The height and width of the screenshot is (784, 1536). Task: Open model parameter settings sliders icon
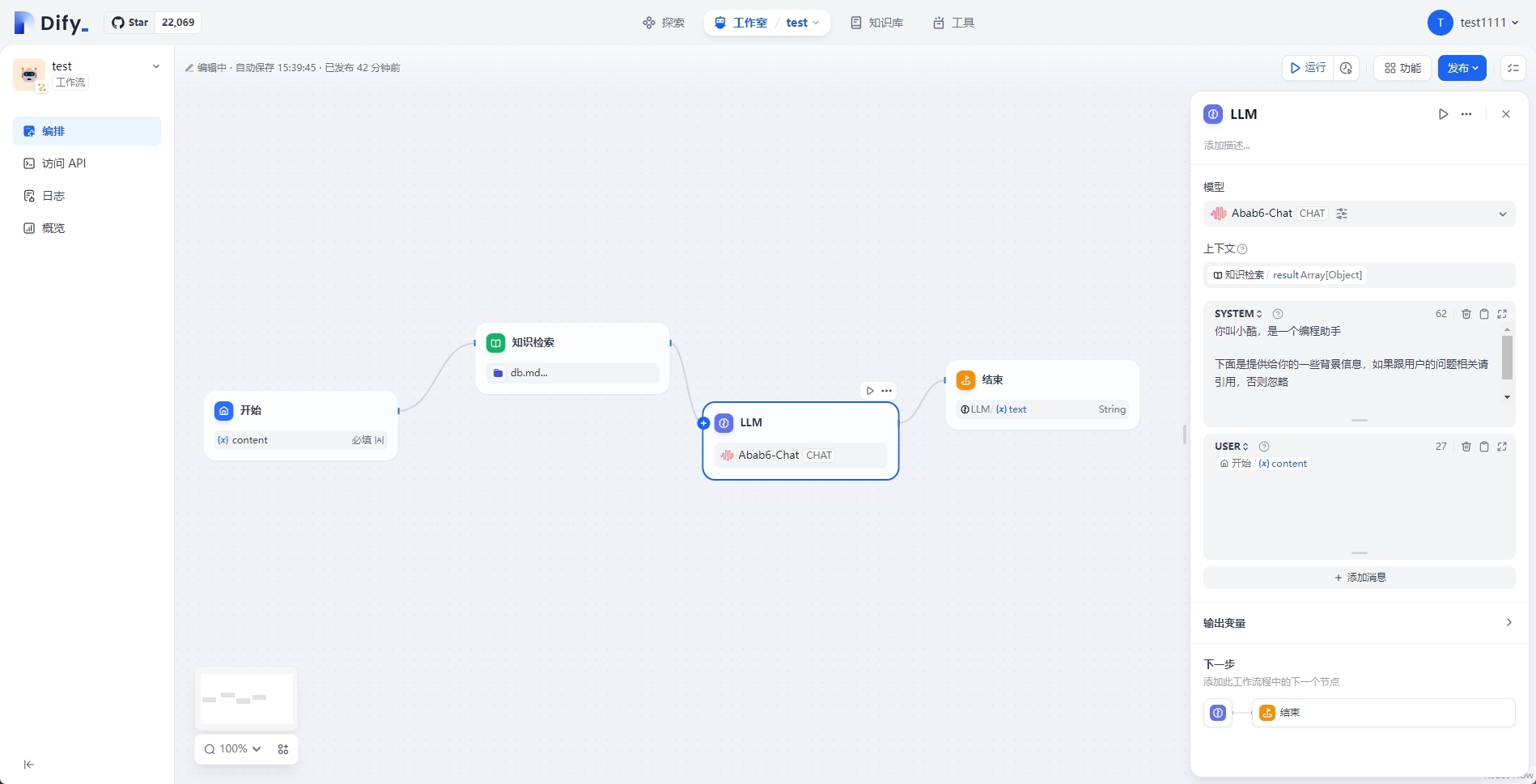click(1342, 214)
